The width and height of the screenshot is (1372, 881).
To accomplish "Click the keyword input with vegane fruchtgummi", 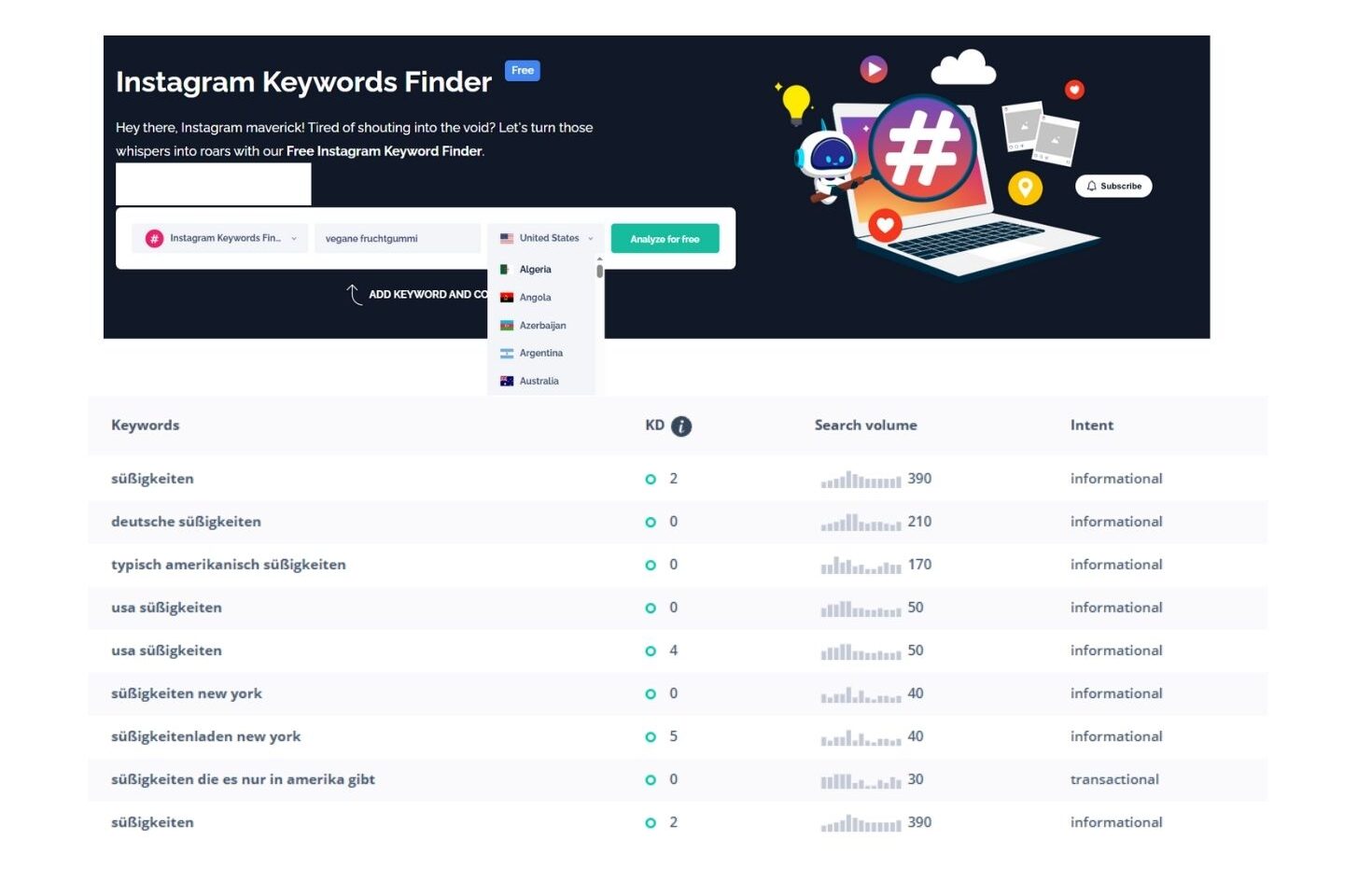I will click(x=398, y=239).
